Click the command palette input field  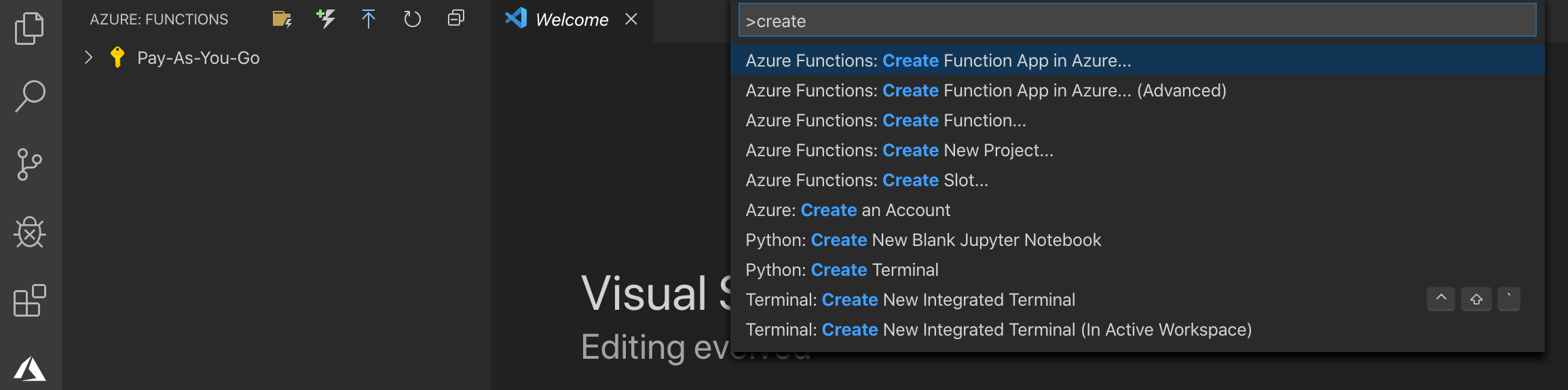pos(1137,21)
